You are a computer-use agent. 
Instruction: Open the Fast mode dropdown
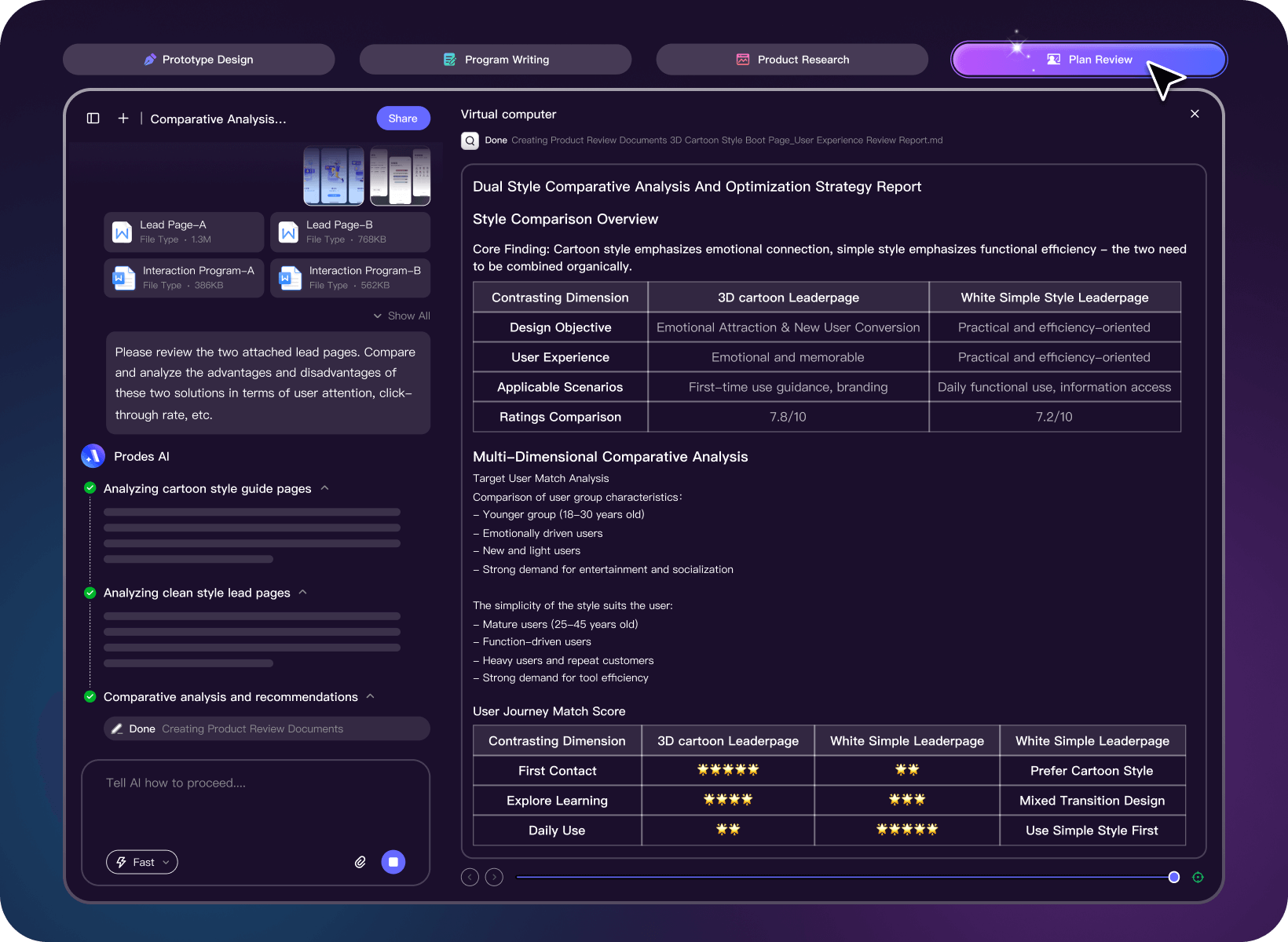click(x=142, y=862)
